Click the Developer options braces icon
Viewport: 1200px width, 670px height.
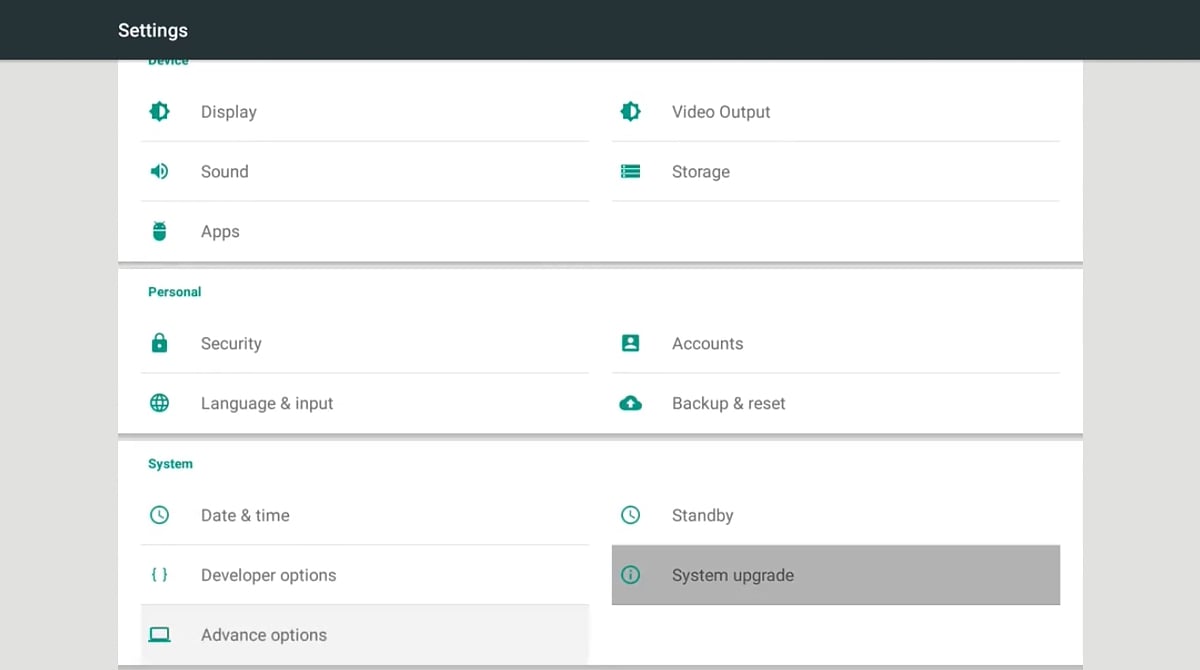pyautogui.click(x=159, y=575)
